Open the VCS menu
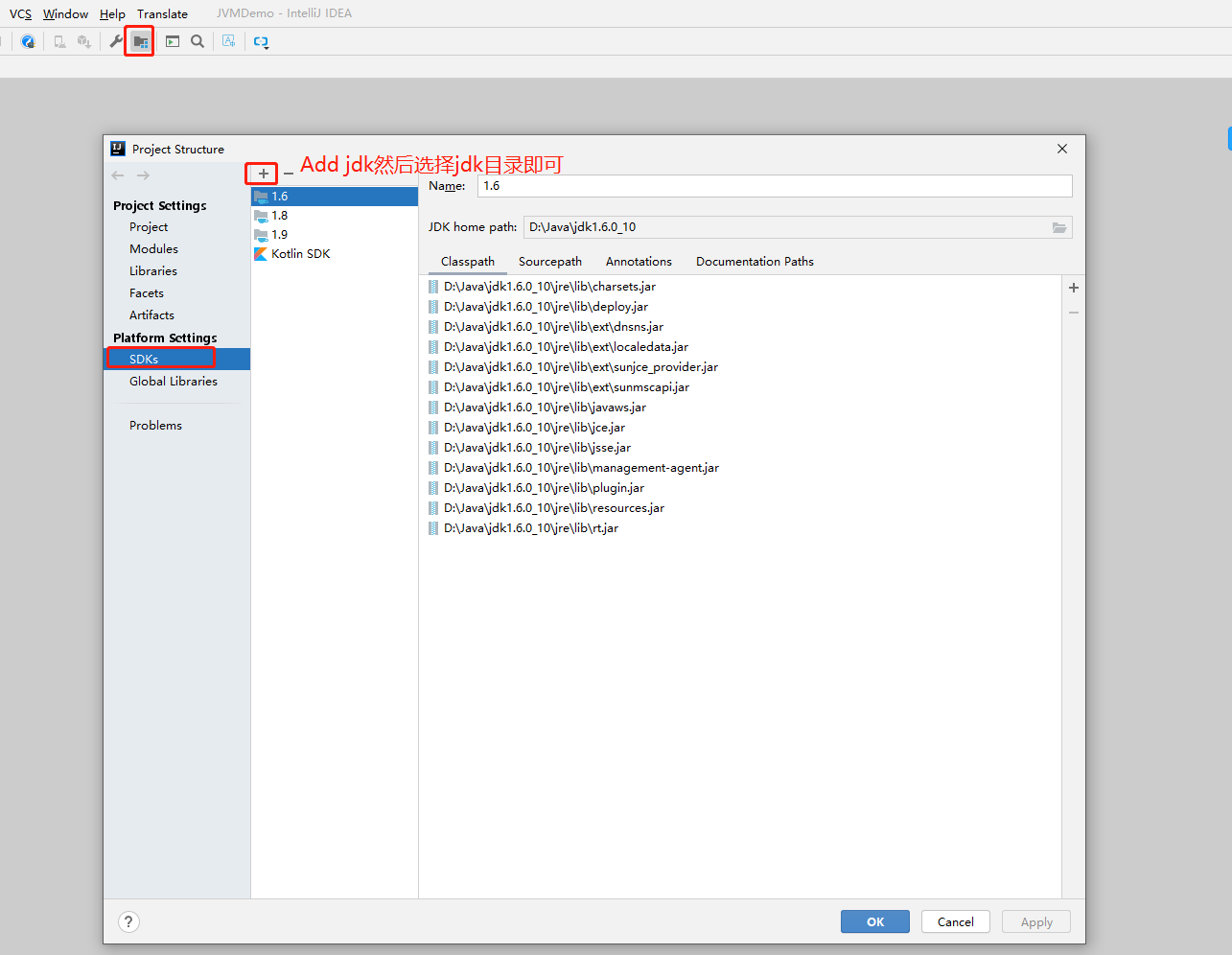 [x=20, y=13]
